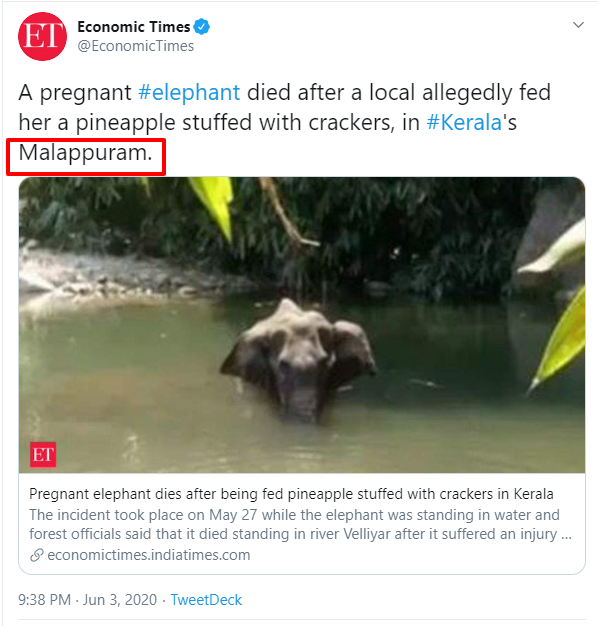
Task: Open the tweet options chevron dropdown
Action: pyautogui.click(x=578, y=25)
